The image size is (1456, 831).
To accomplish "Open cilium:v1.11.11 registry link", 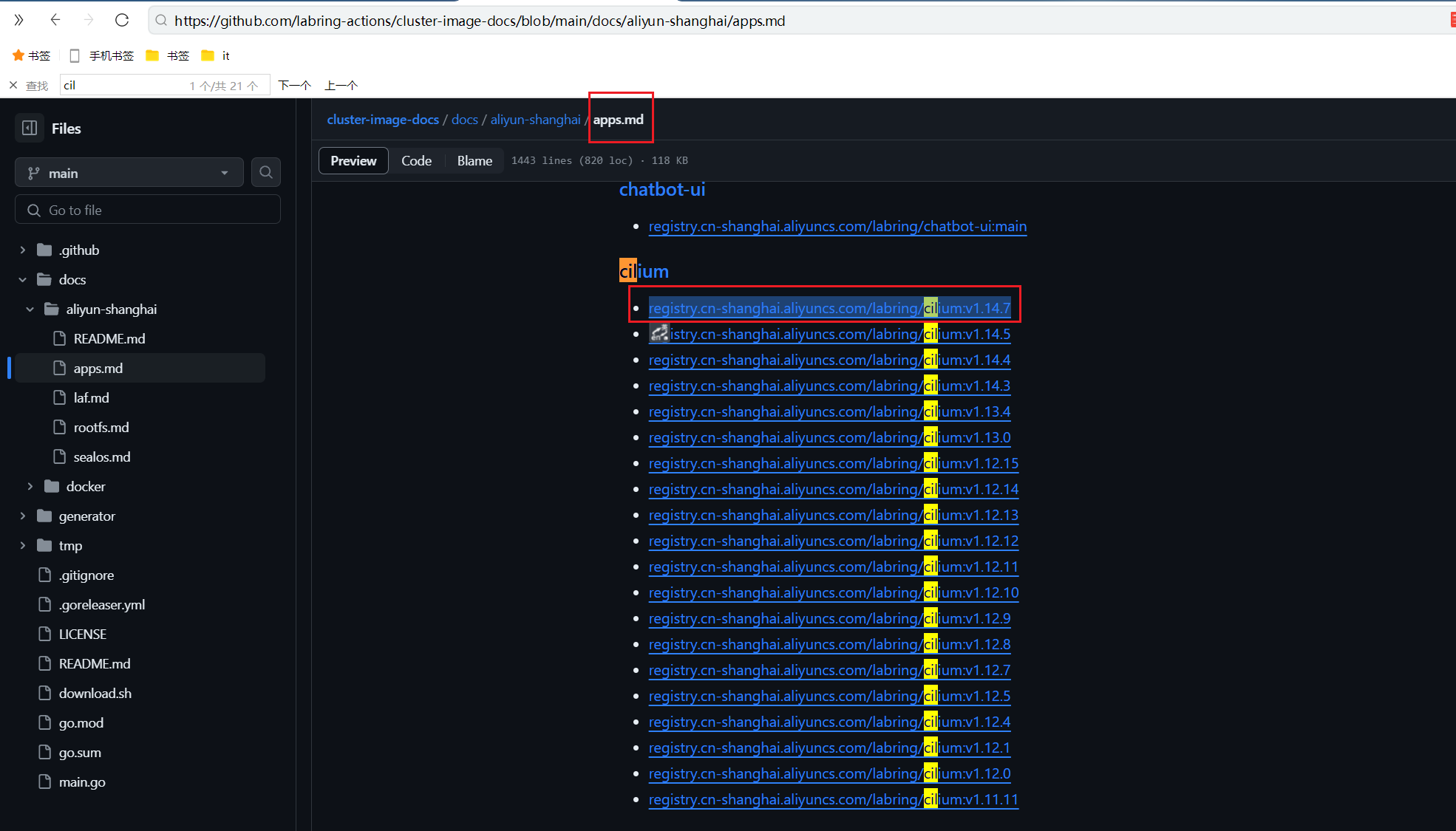I will 834,799.
